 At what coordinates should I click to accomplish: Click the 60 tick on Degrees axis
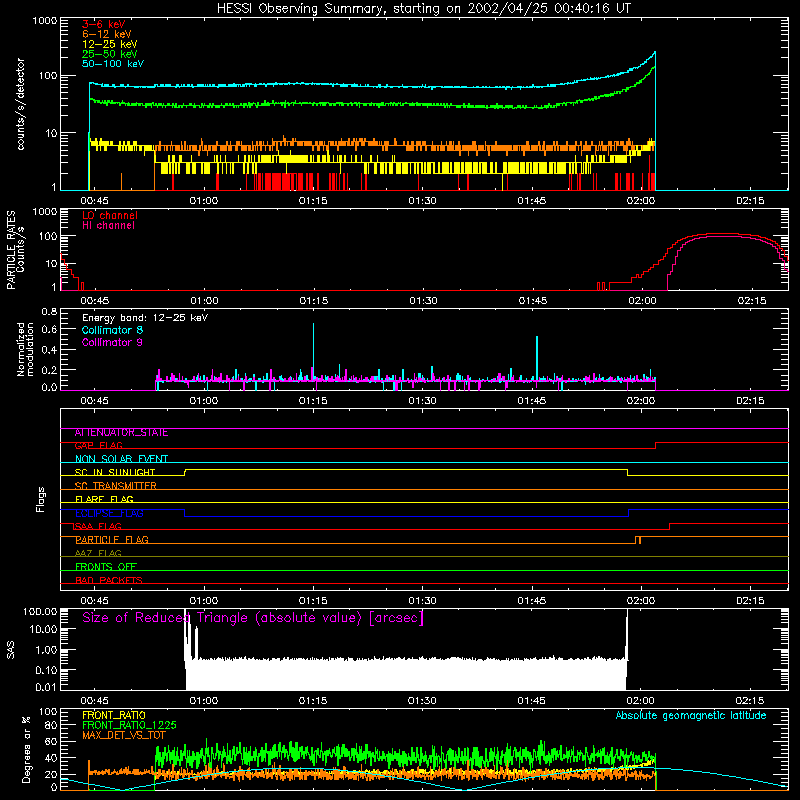pos(51,741)
